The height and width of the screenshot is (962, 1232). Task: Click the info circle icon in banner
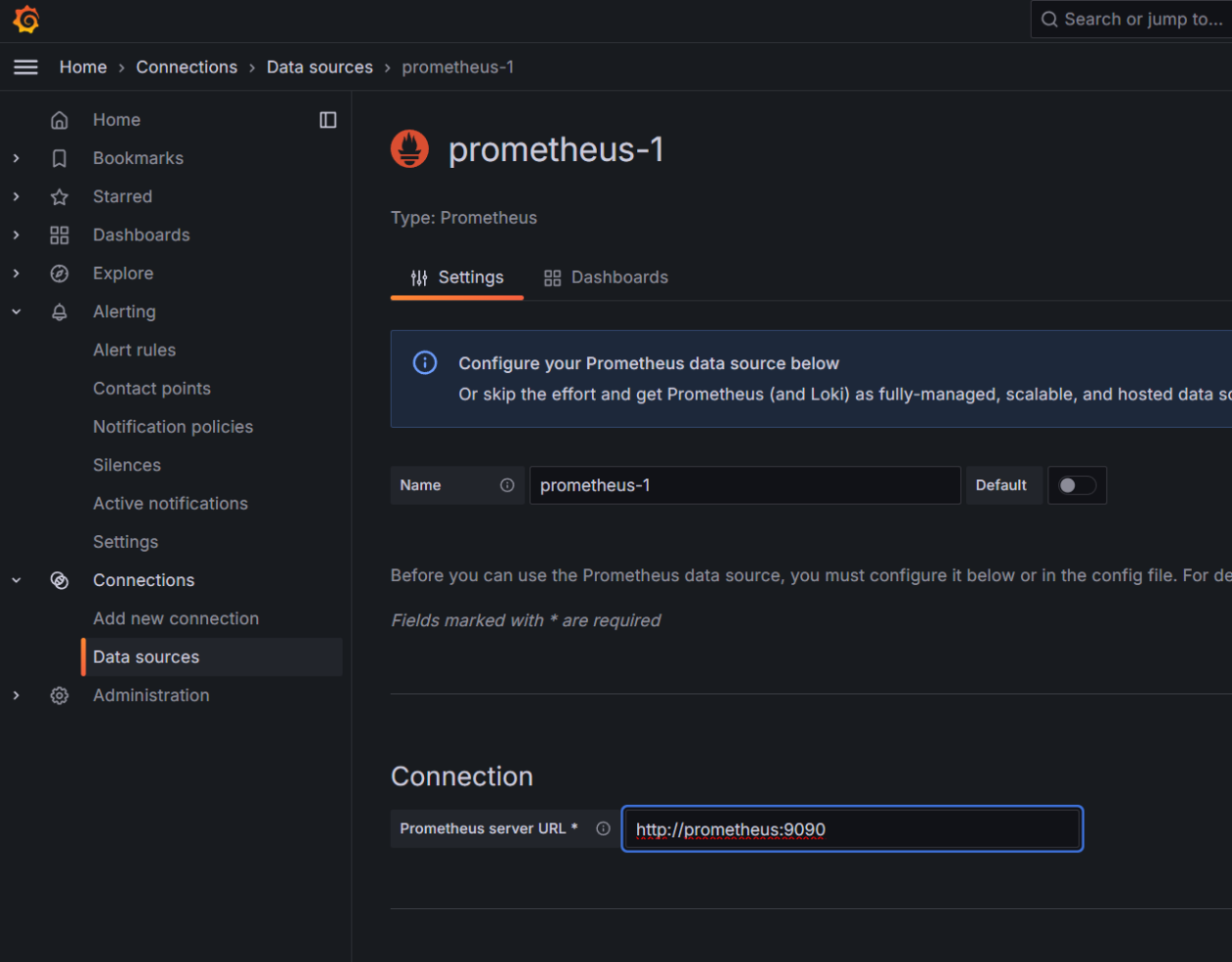425,362
